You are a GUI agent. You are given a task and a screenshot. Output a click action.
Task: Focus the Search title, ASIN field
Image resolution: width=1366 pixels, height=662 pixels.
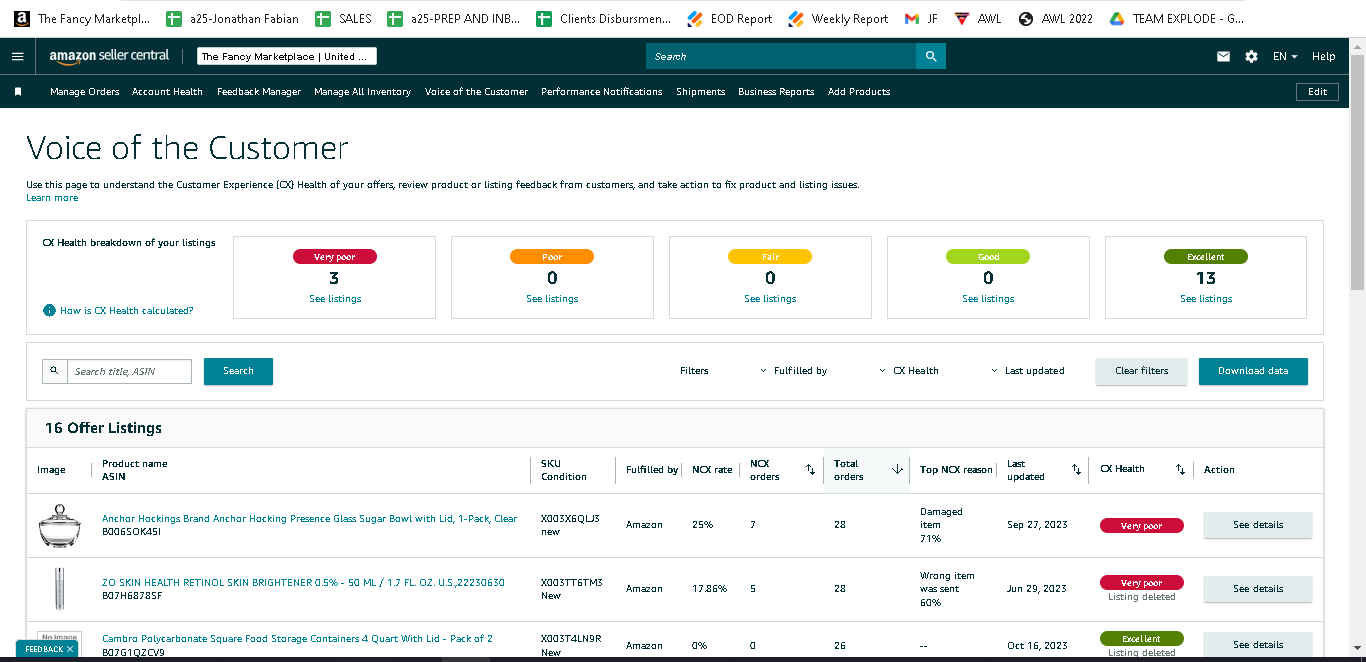pos(129,371)
